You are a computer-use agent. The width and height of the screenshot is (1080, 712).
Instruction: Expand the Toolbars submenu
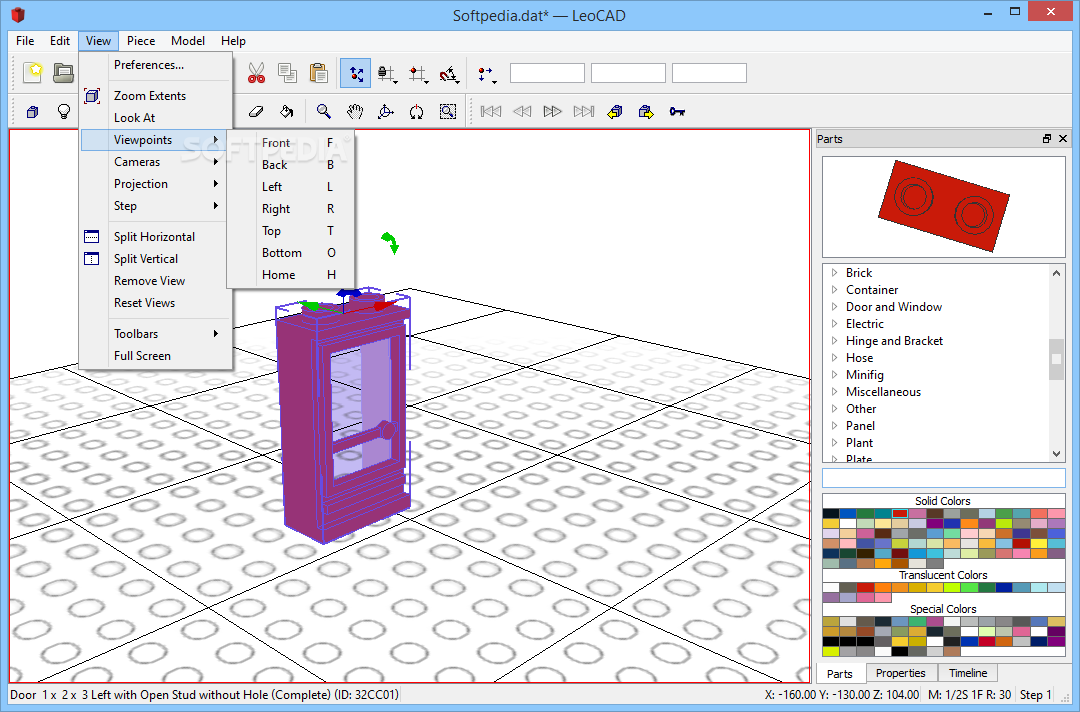(x=156, y=334)
